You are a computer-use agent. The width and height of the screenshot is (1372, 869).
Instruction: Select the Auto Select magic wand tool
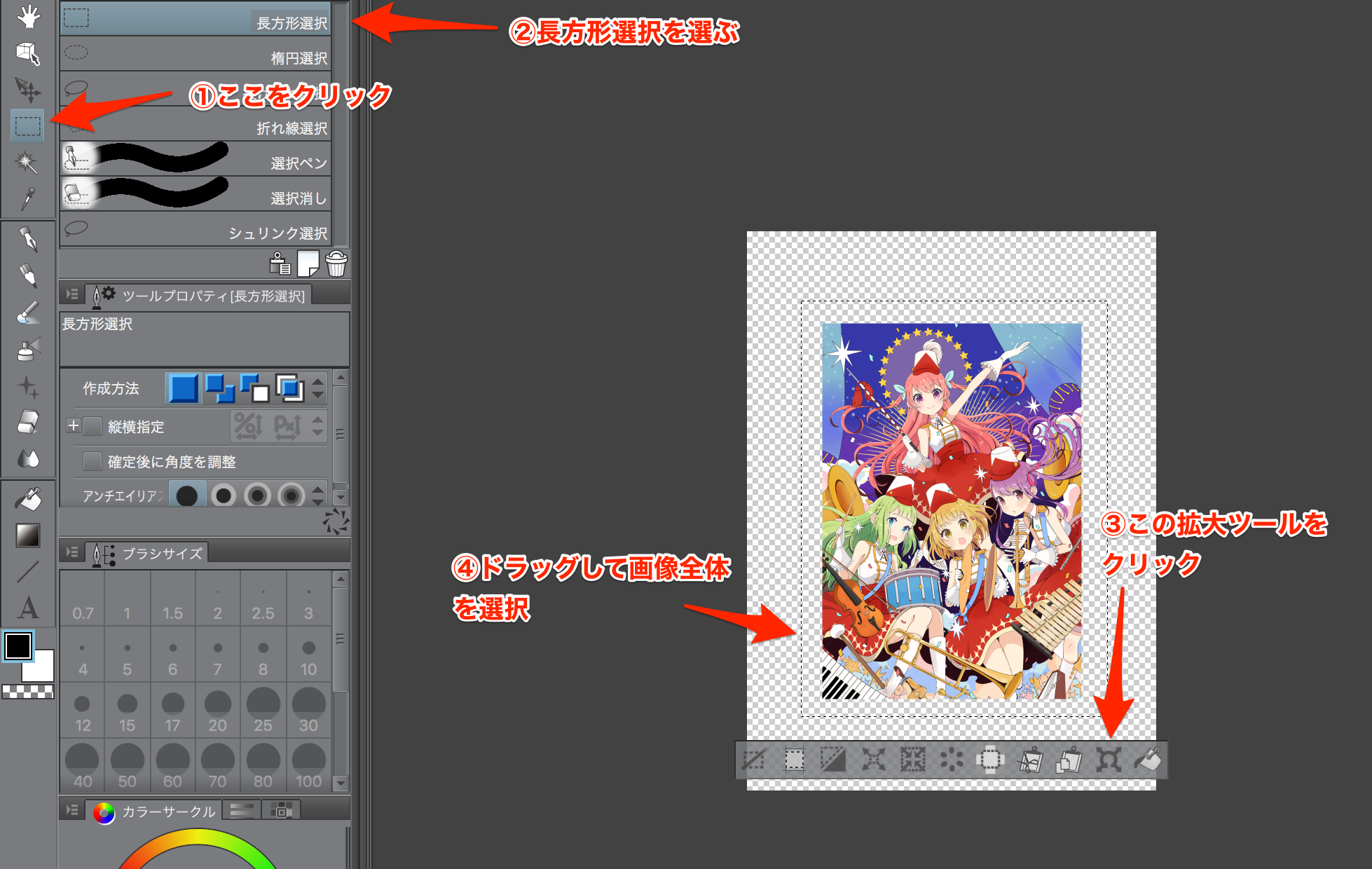28,163
